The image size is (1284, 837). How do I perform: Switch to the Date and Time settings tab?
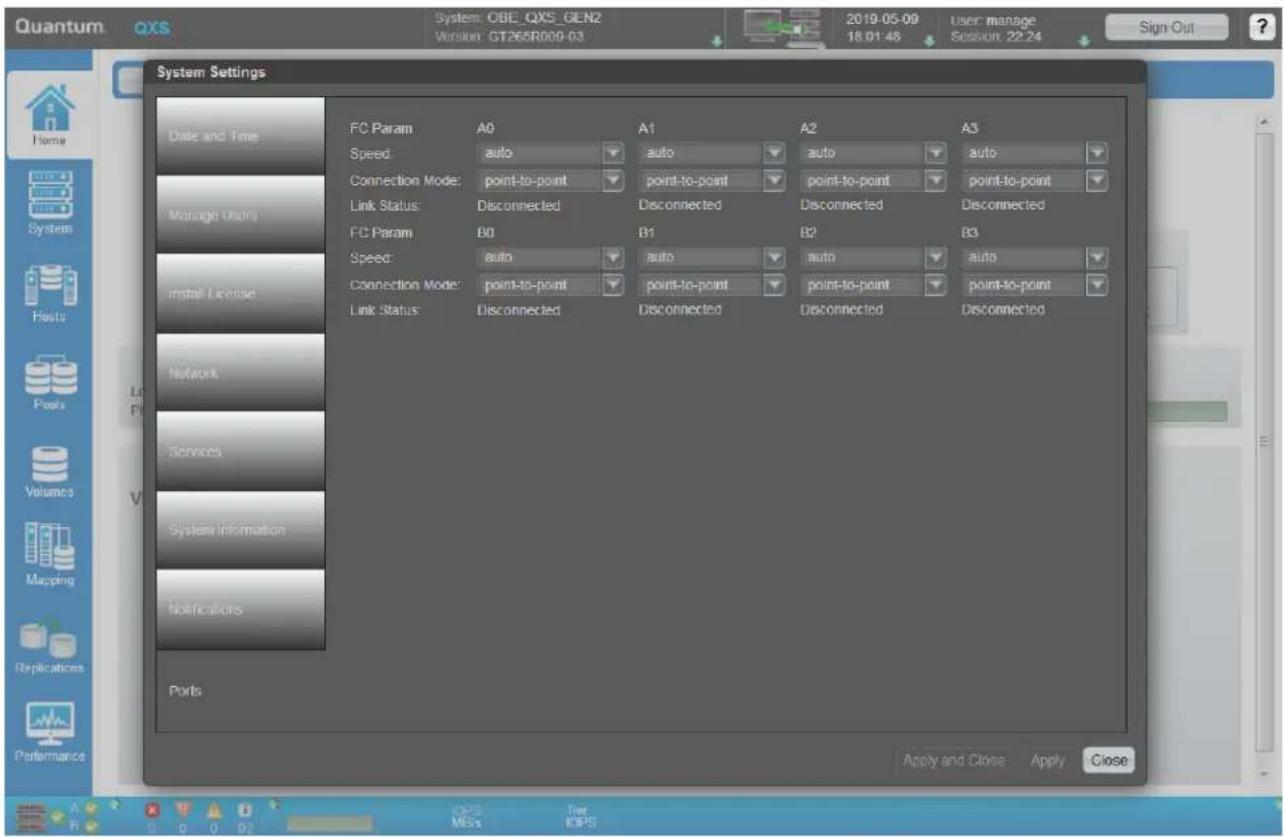click(241, 136)
